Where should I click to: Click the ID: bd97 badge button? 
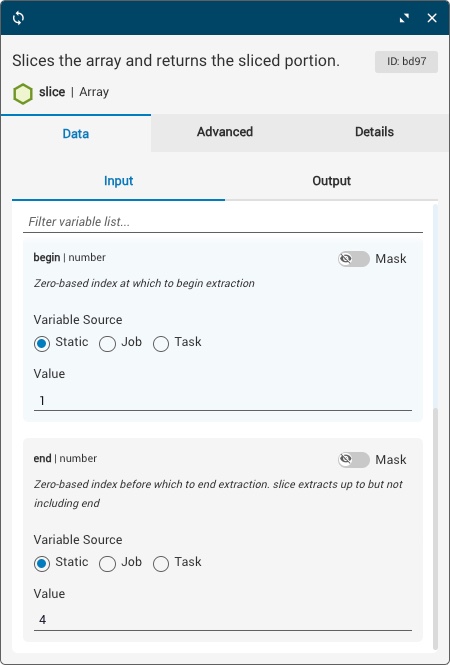tap(406, 61)
